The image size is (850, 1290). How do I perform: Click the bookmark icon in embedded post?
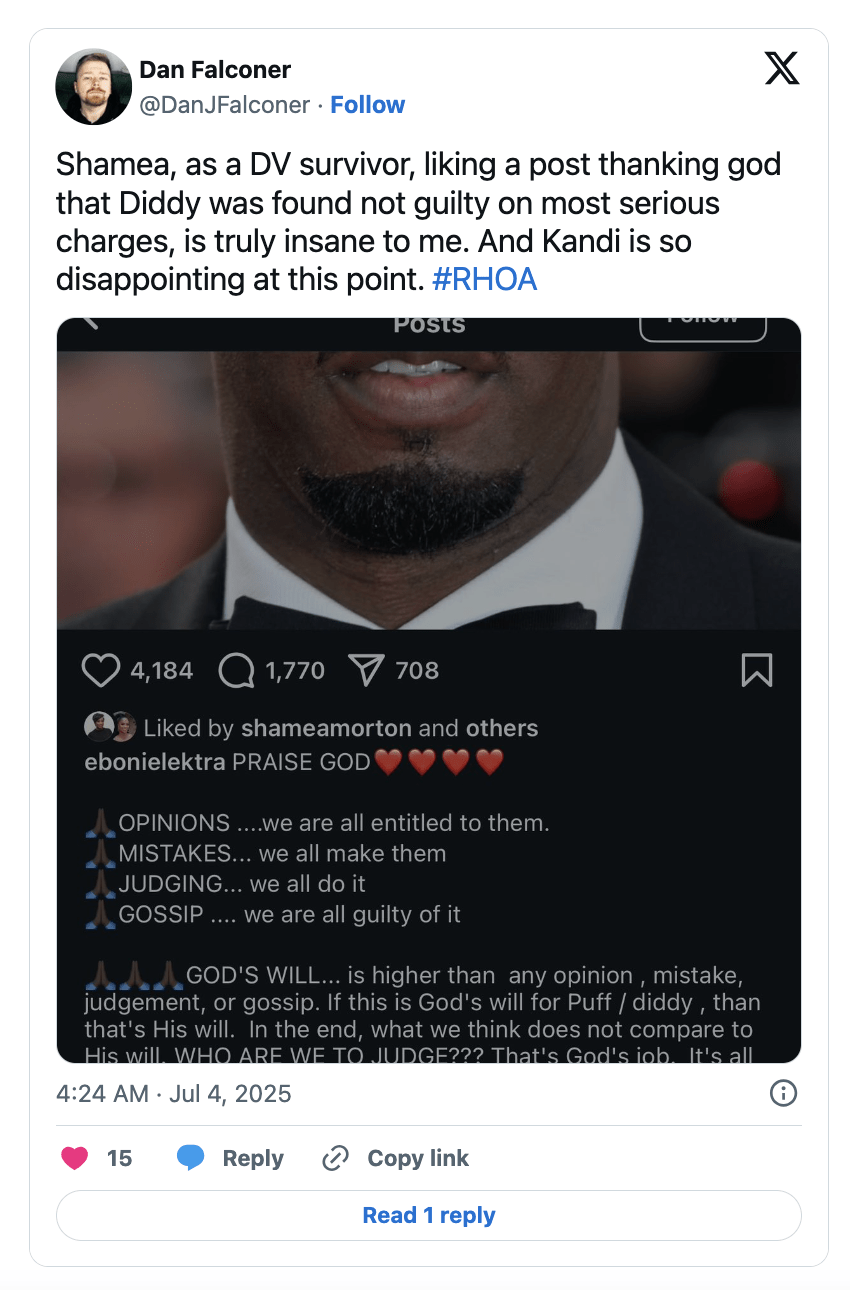click(x=757, y=670)
